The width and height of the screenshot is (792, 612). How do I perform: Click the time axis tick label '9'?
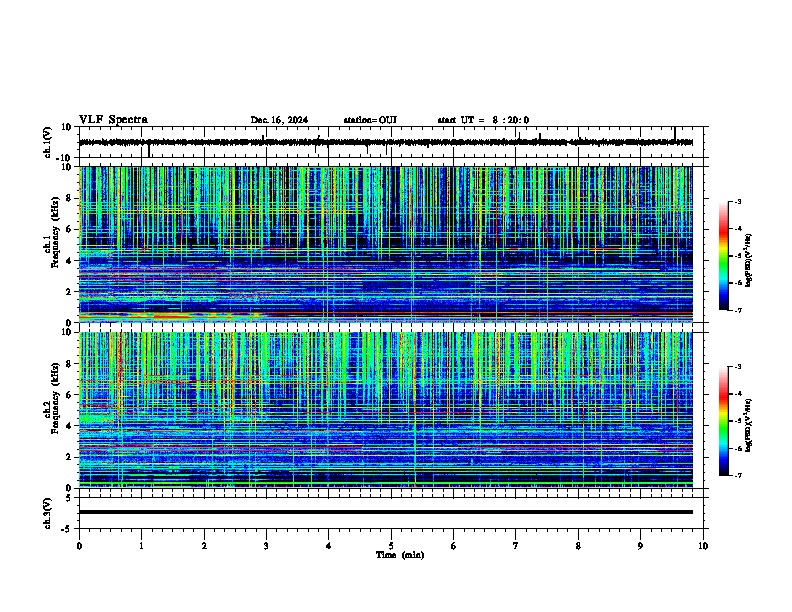pyautogui.click(x=640, y=546)
